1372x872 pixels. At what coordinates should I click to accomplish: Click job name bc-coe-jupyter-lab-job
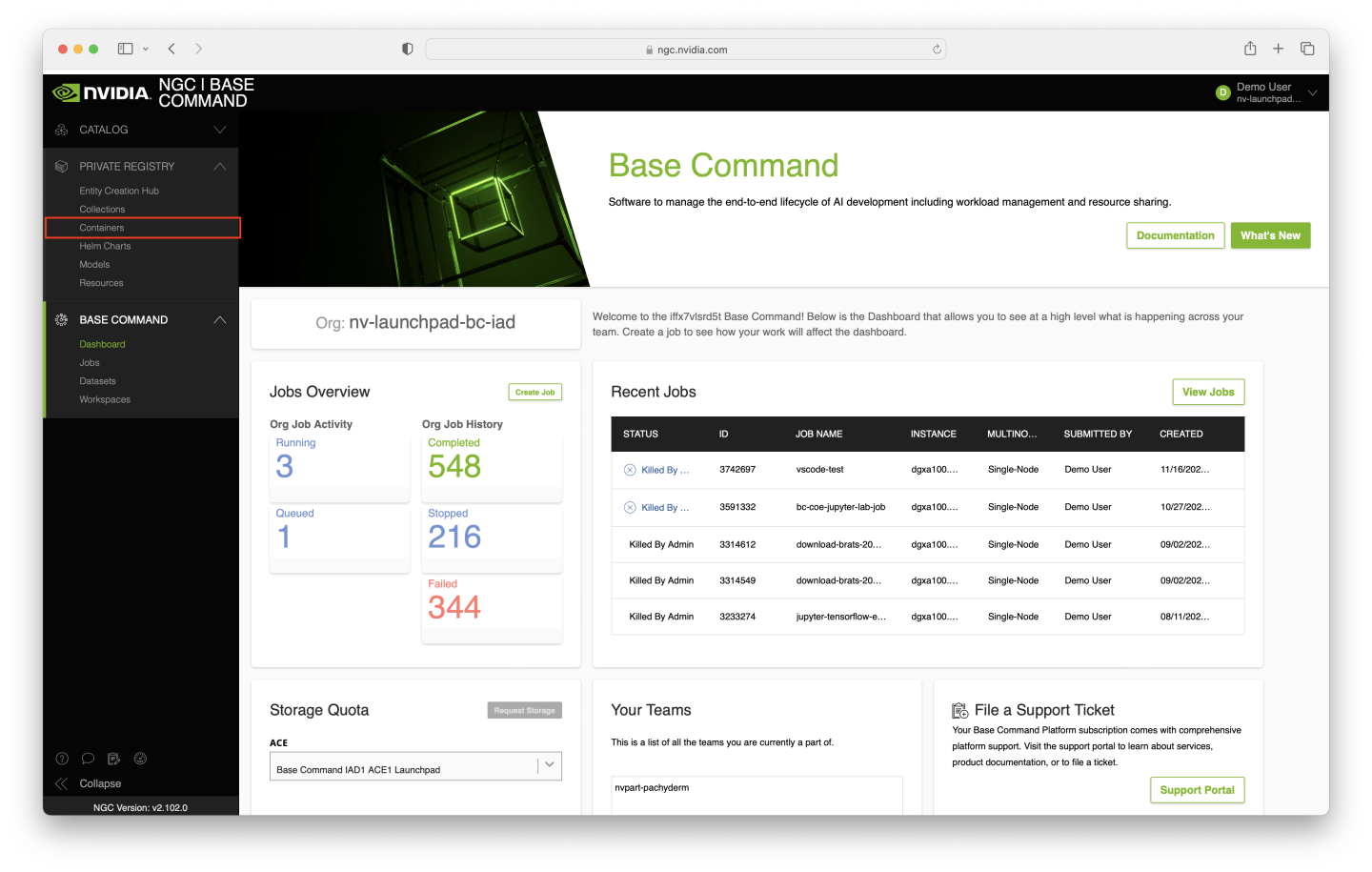click(x=840, y=507)
